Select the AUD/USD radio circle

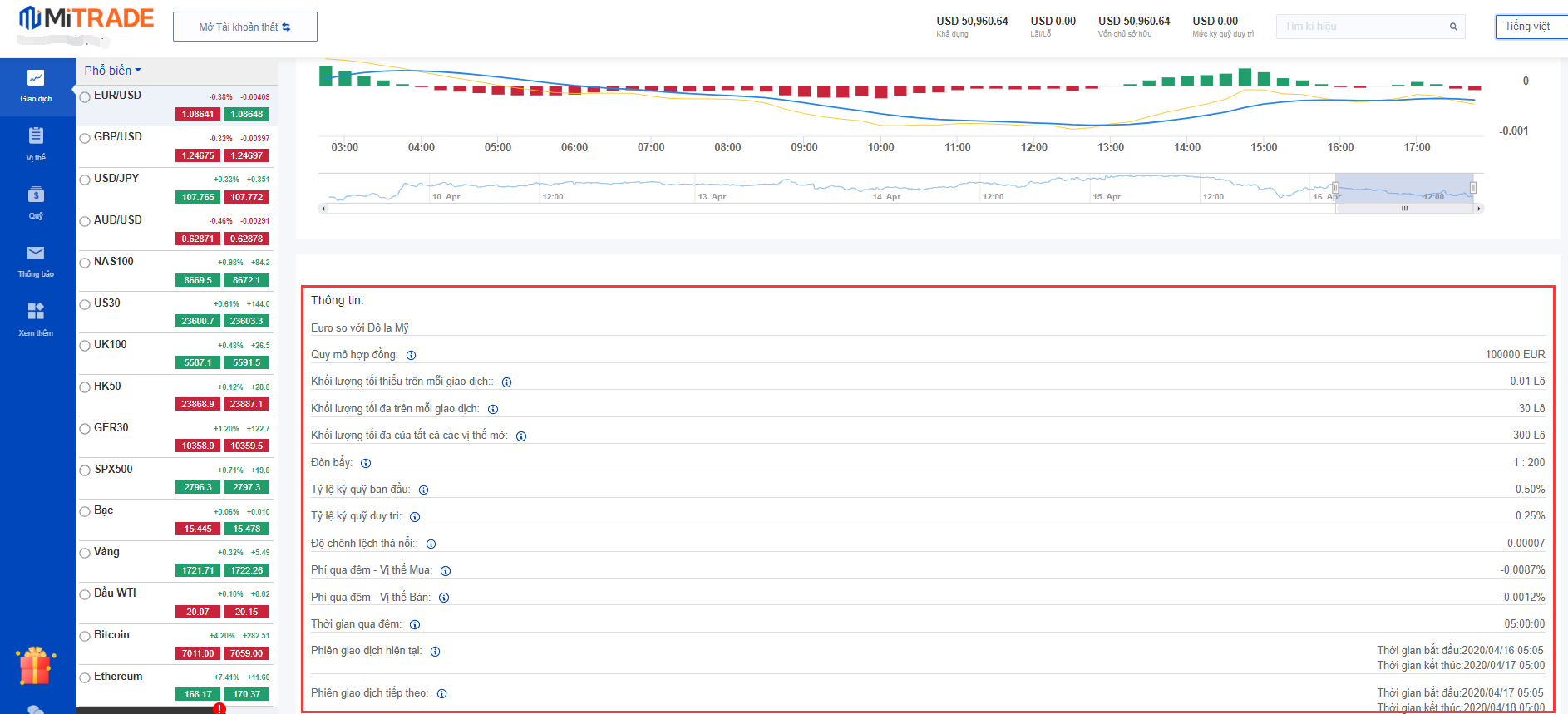(85, 222)
